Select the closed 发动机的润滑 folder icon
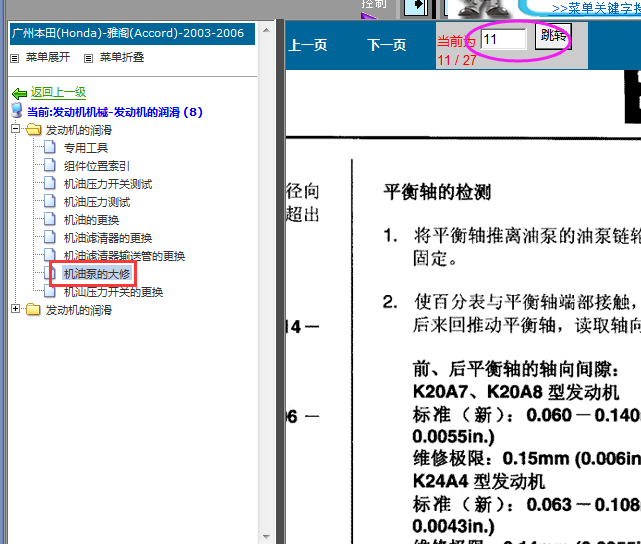 tap(33, 310)
